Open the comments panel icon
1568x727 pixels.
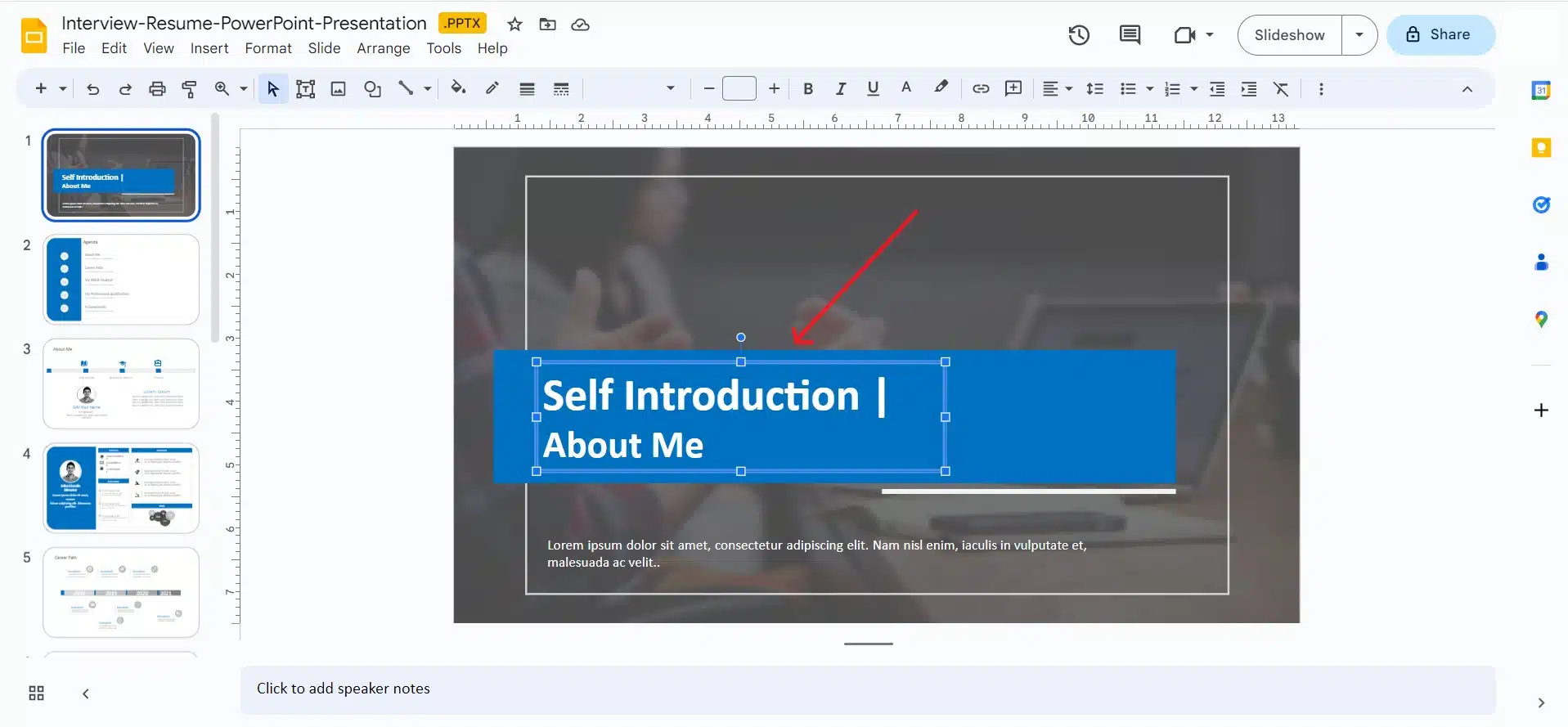pyautogui.click(x=1130, y=35)
